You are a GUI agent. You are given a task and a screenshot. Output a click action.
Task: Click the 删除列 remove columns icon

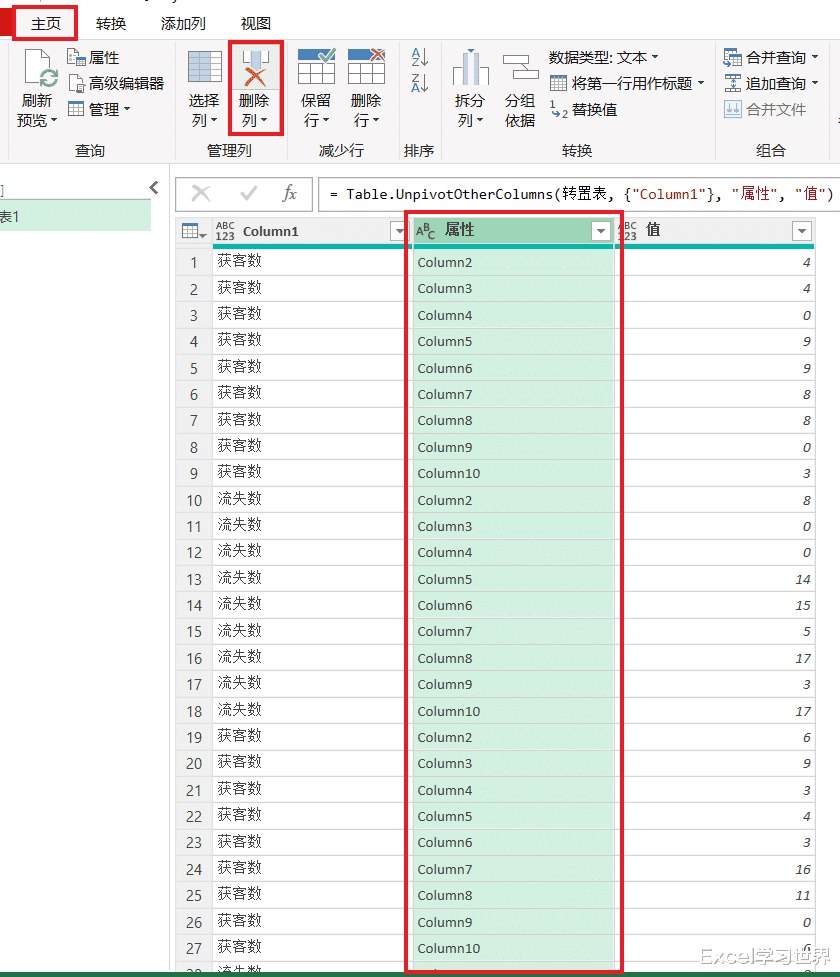pyautogui.click(x=255, y=68)
